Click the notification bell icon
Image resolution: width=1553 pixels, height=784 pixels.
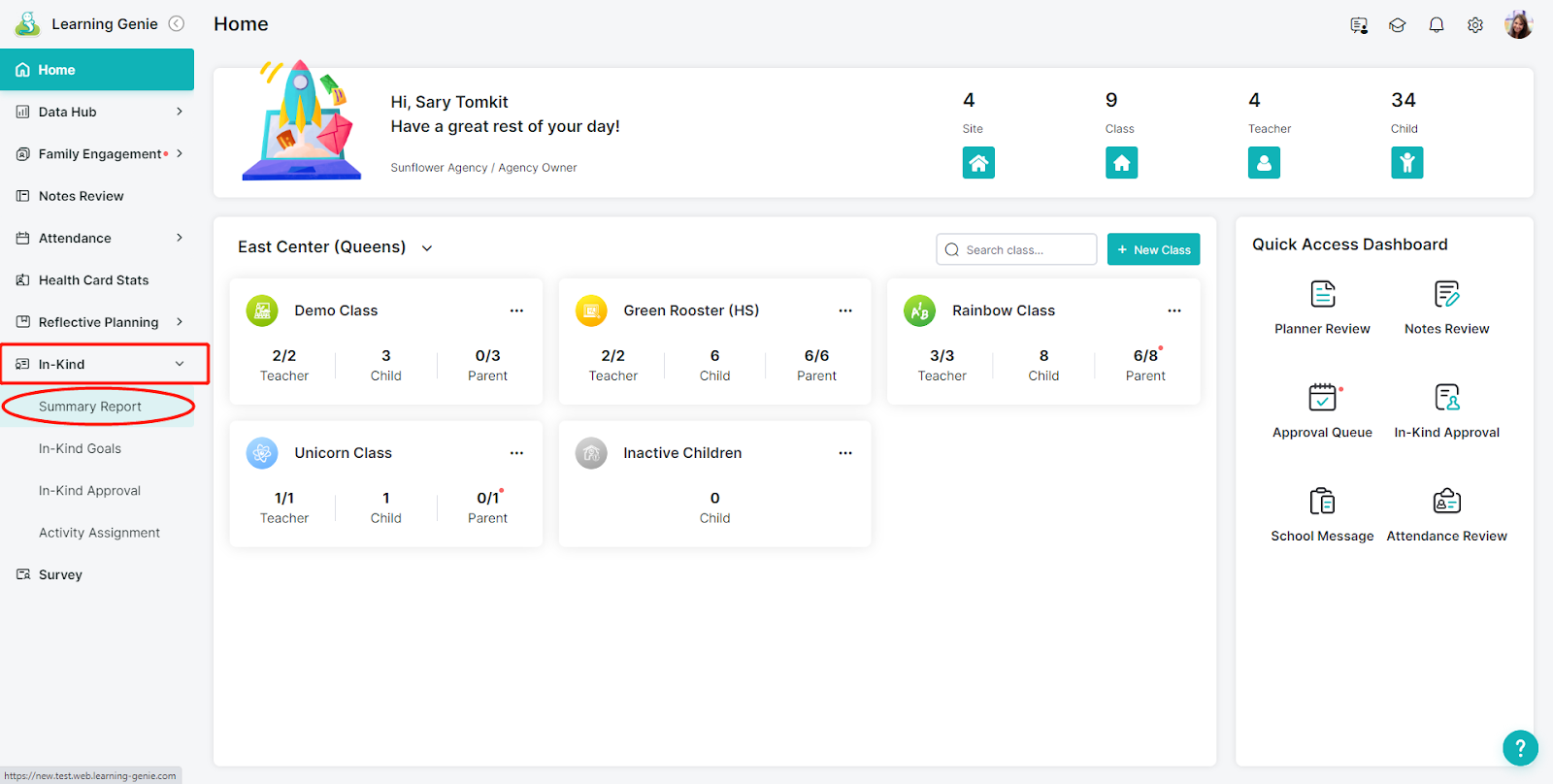pyautogui.click(x=1437, y=25)
